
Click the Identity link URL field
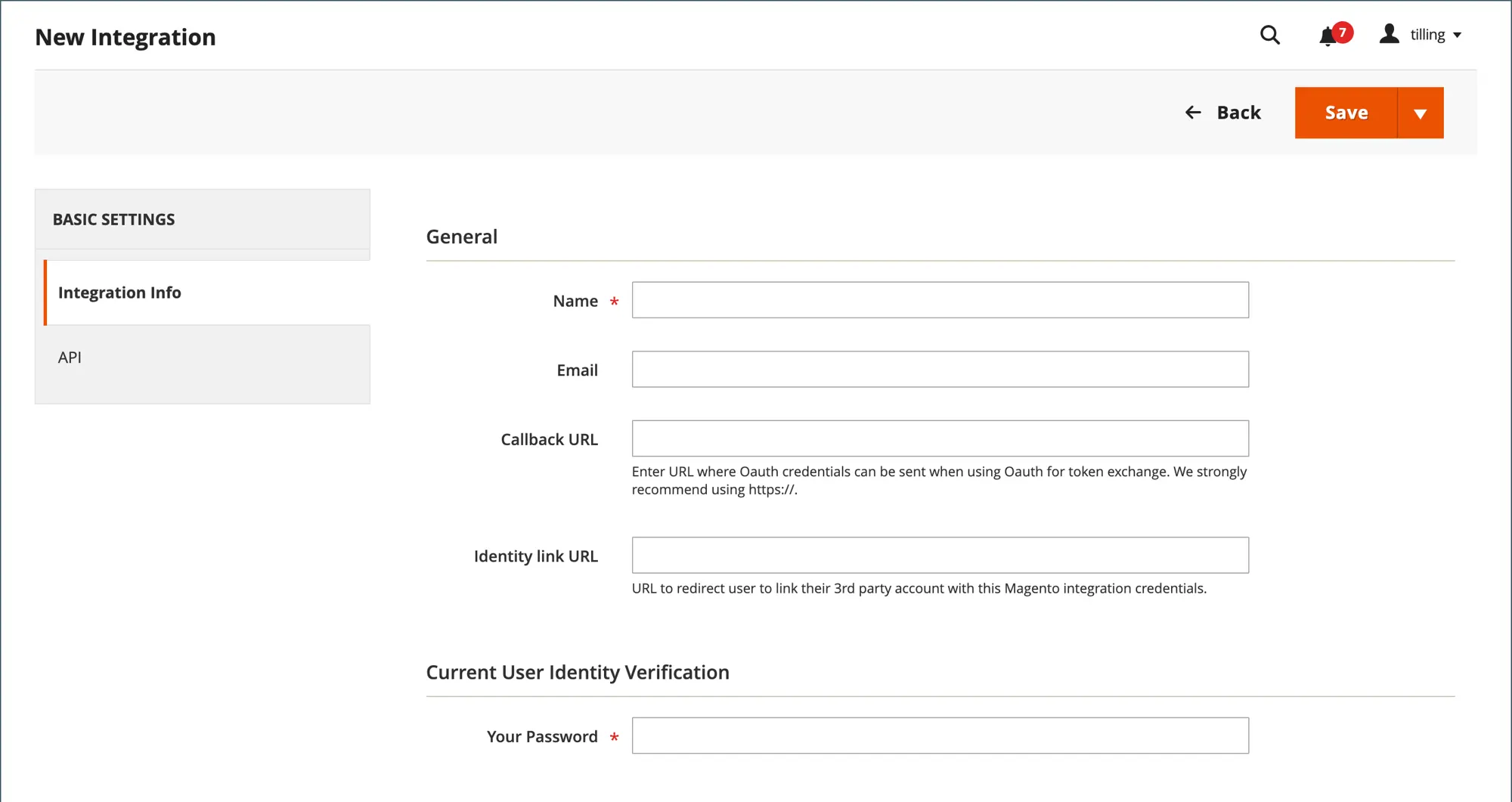(x=940, y=556)
